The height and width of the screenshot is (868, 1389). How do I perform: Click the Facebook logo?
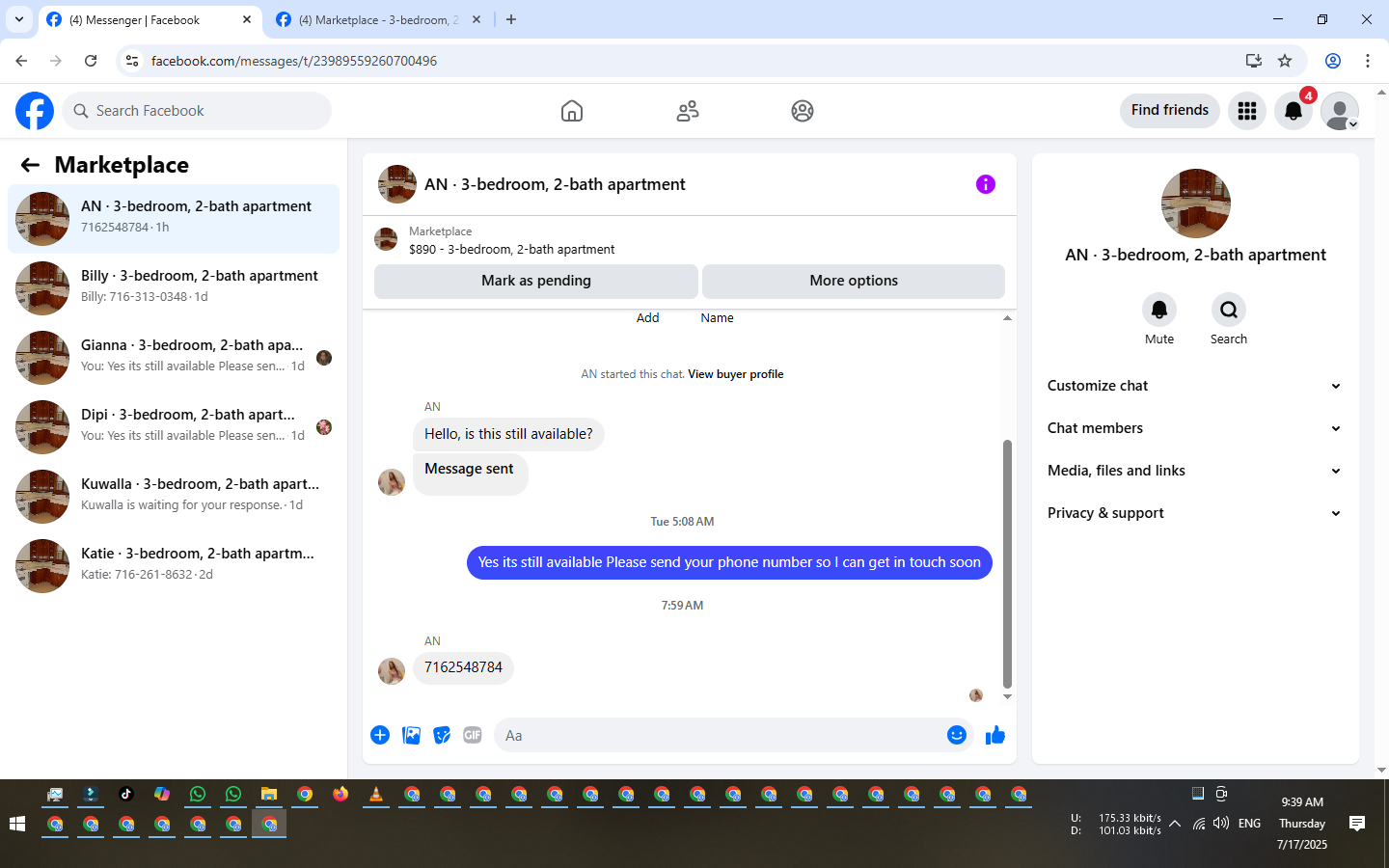(x=35, y=111)
